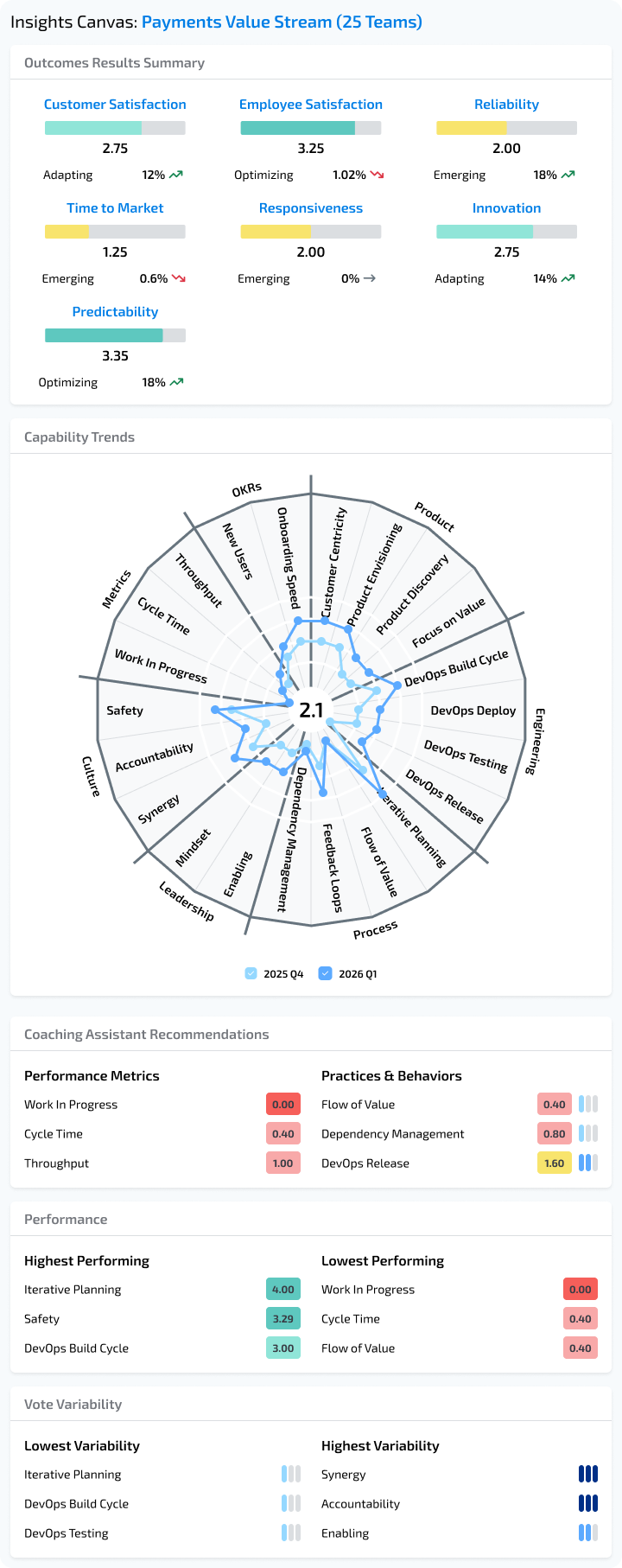The image size is (622, 1568).
Task: Collapse the Outcomes Results Summary section
Action: [x=115, y=62]
